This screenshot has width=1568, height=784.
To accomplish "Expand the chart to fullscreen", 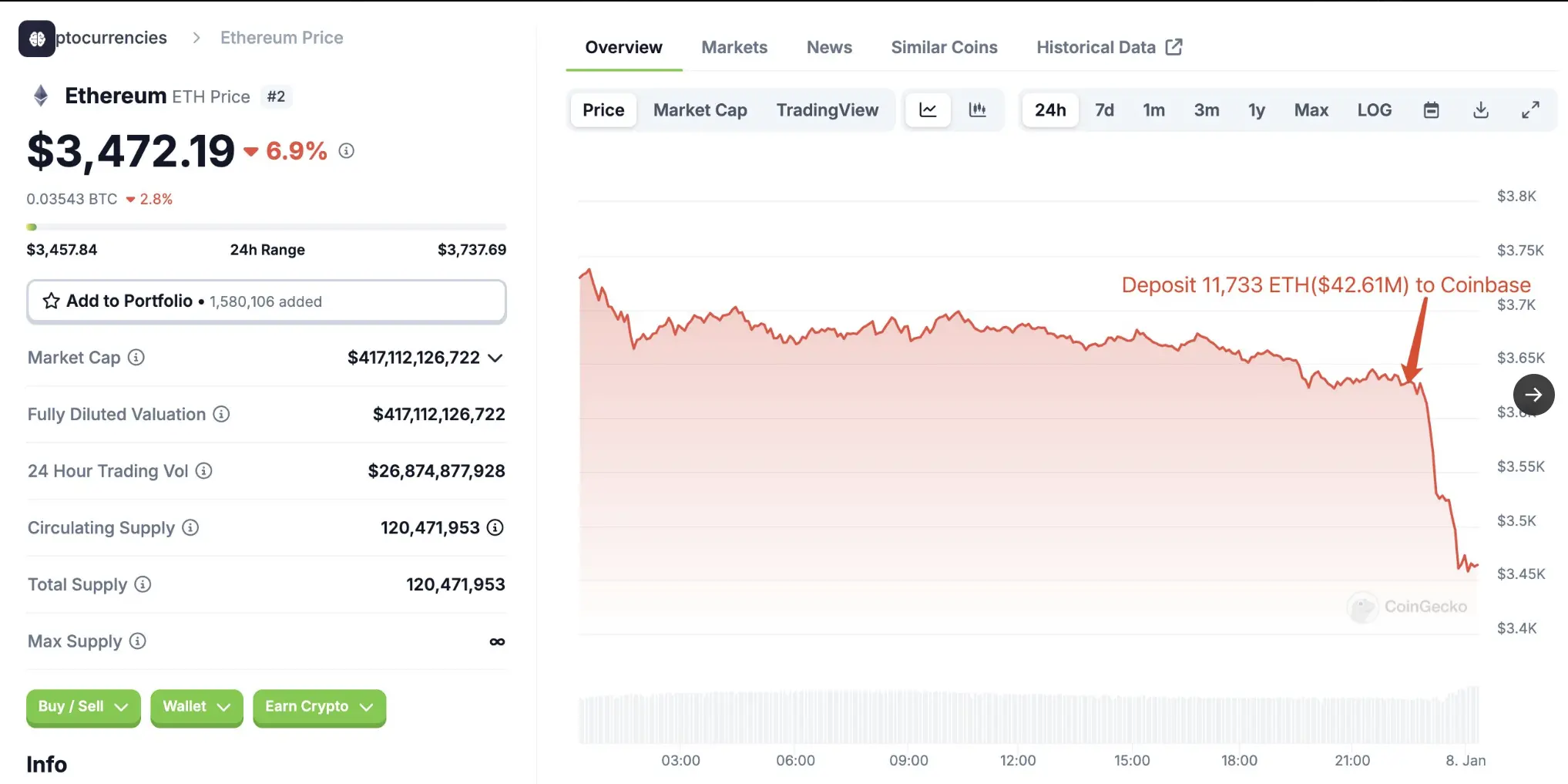I will click(x=1530, y=109).
